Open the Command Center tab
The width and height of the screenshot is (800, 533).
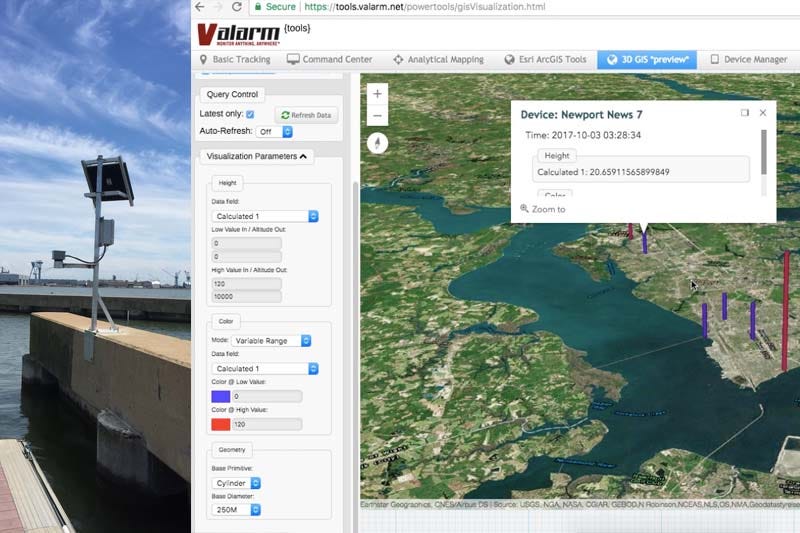tap(330, 60)
